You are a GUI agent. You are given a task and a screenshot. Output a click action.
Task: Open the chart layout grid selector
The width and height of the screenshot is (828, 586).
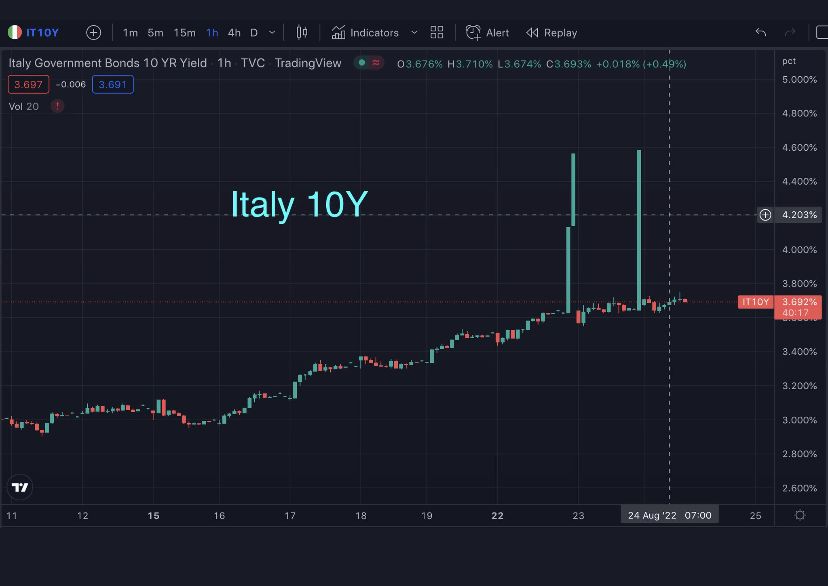click(x=437, y=32)
